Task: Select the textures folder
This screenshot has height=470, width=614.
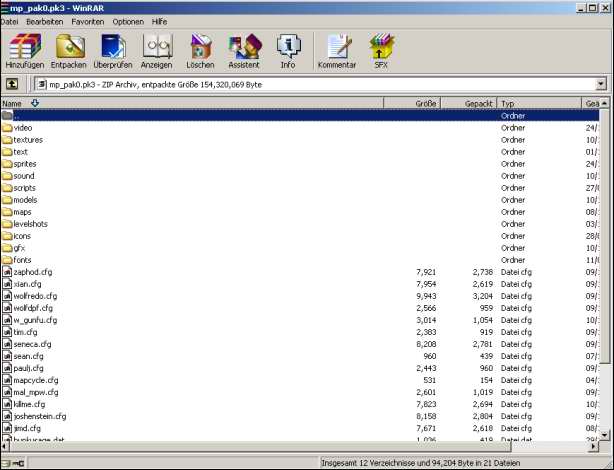Action: click(x=28, y=140)
